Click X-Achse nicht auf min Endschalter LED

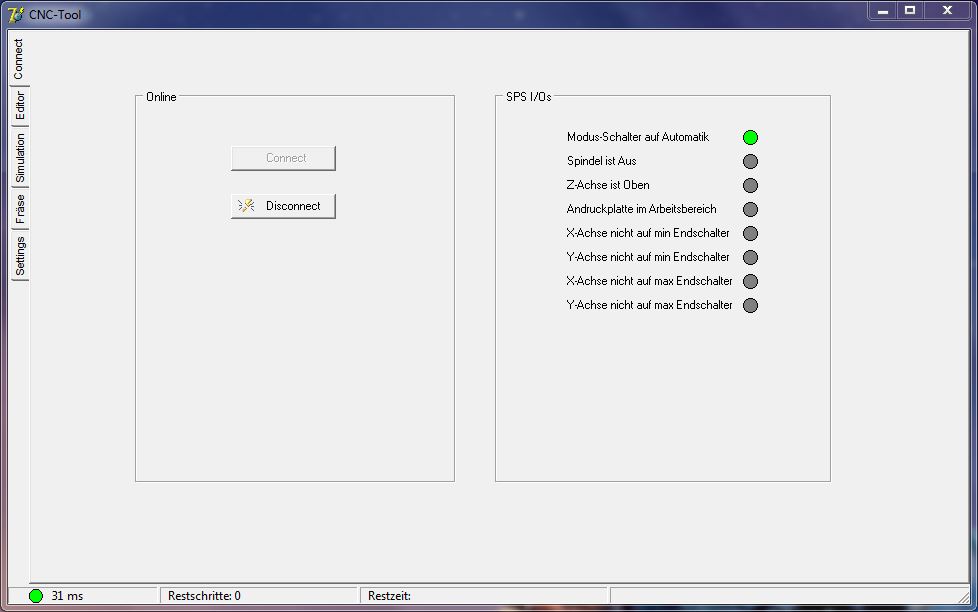750,234
